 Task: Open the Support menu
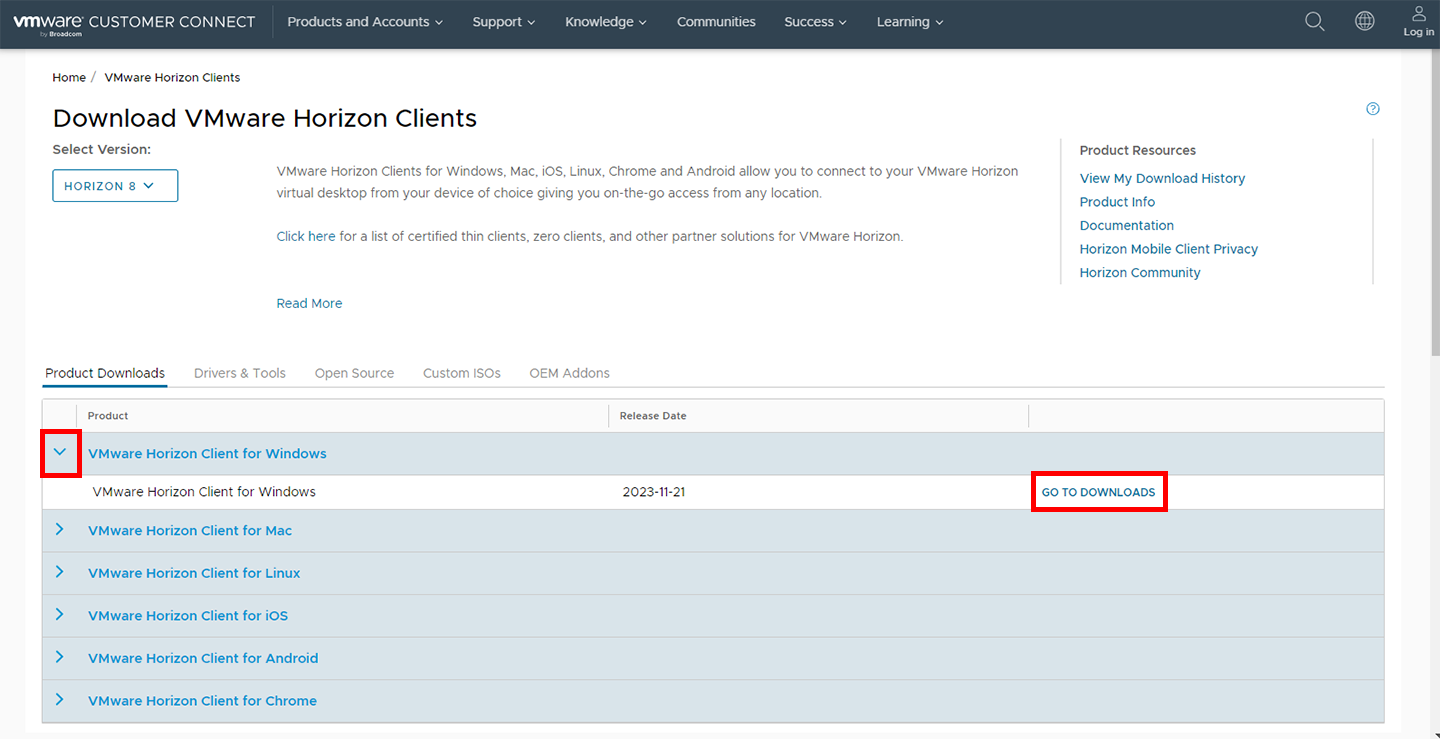[x=504, y=22]
